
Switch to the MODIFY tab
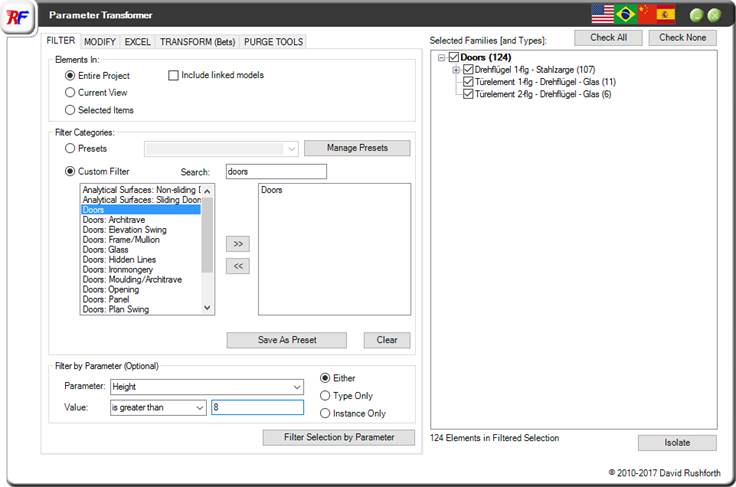99,42
